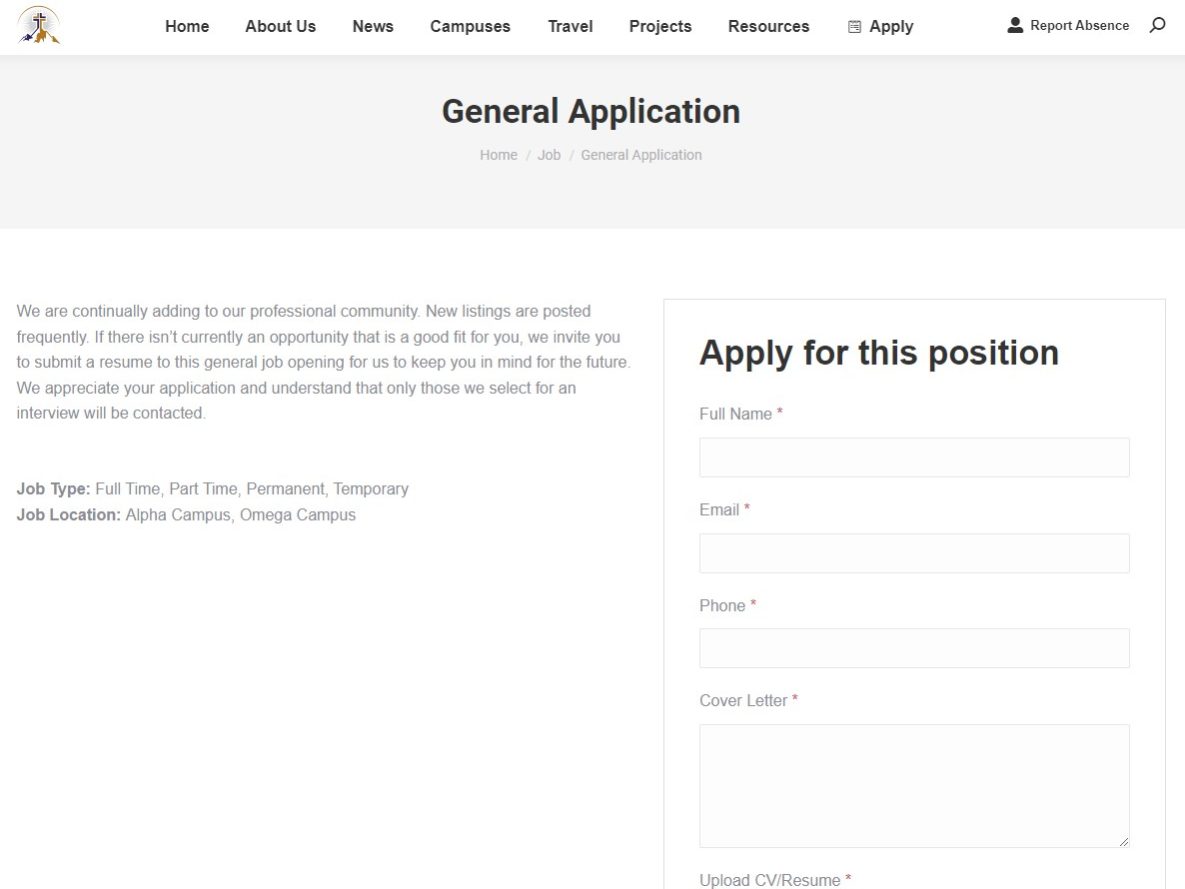Click the Phone input field

click(914, 648)
